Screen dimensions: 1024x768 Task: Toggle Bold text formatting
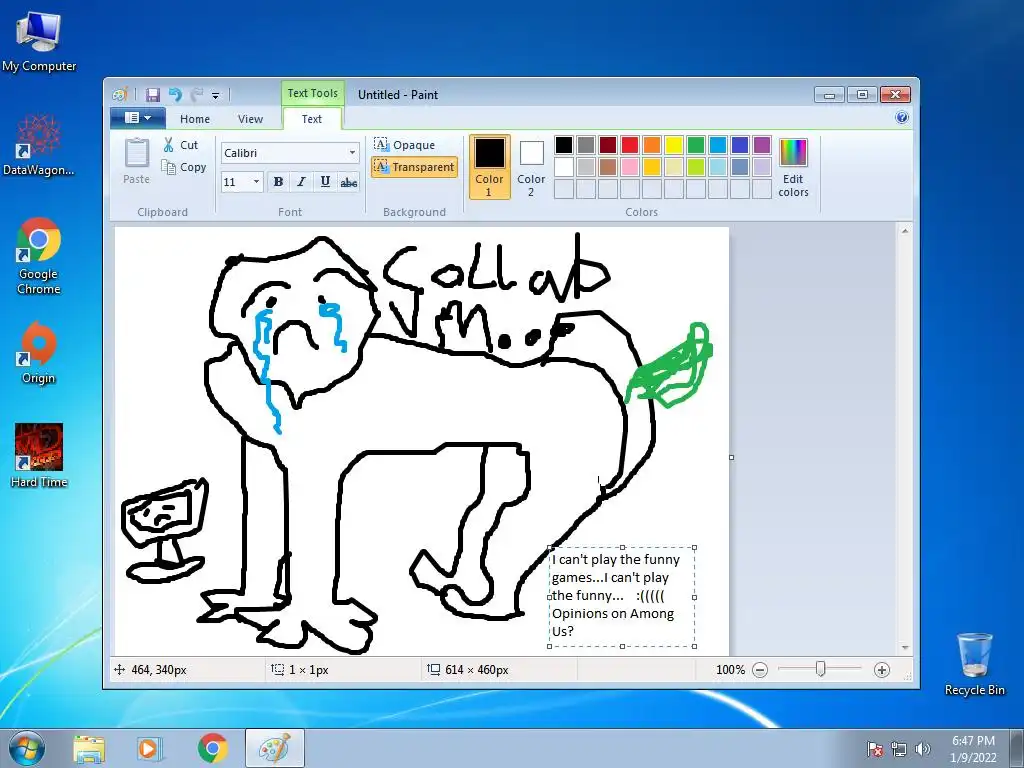pyautogui.click(x=278, y=182)
